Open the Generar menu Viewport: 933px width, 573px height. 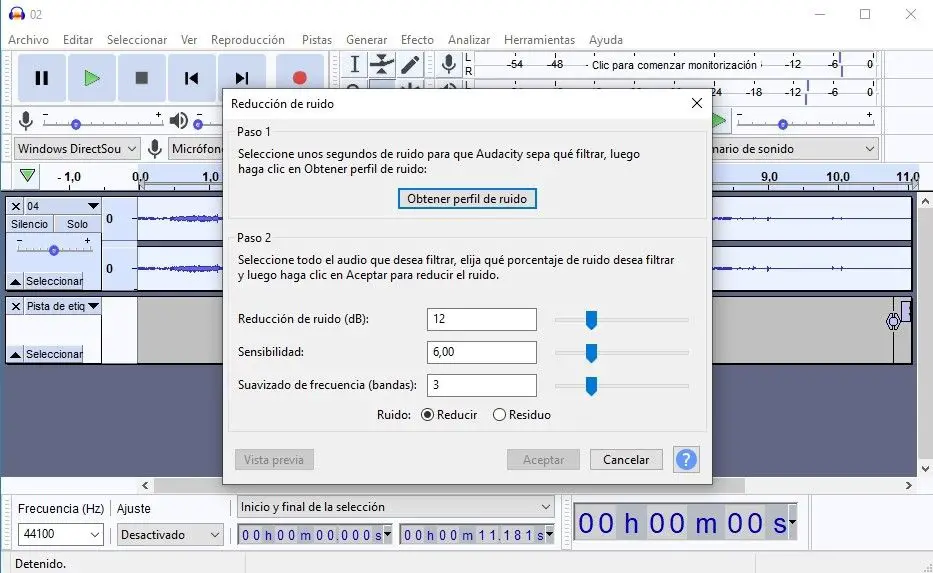coord(367,40)
